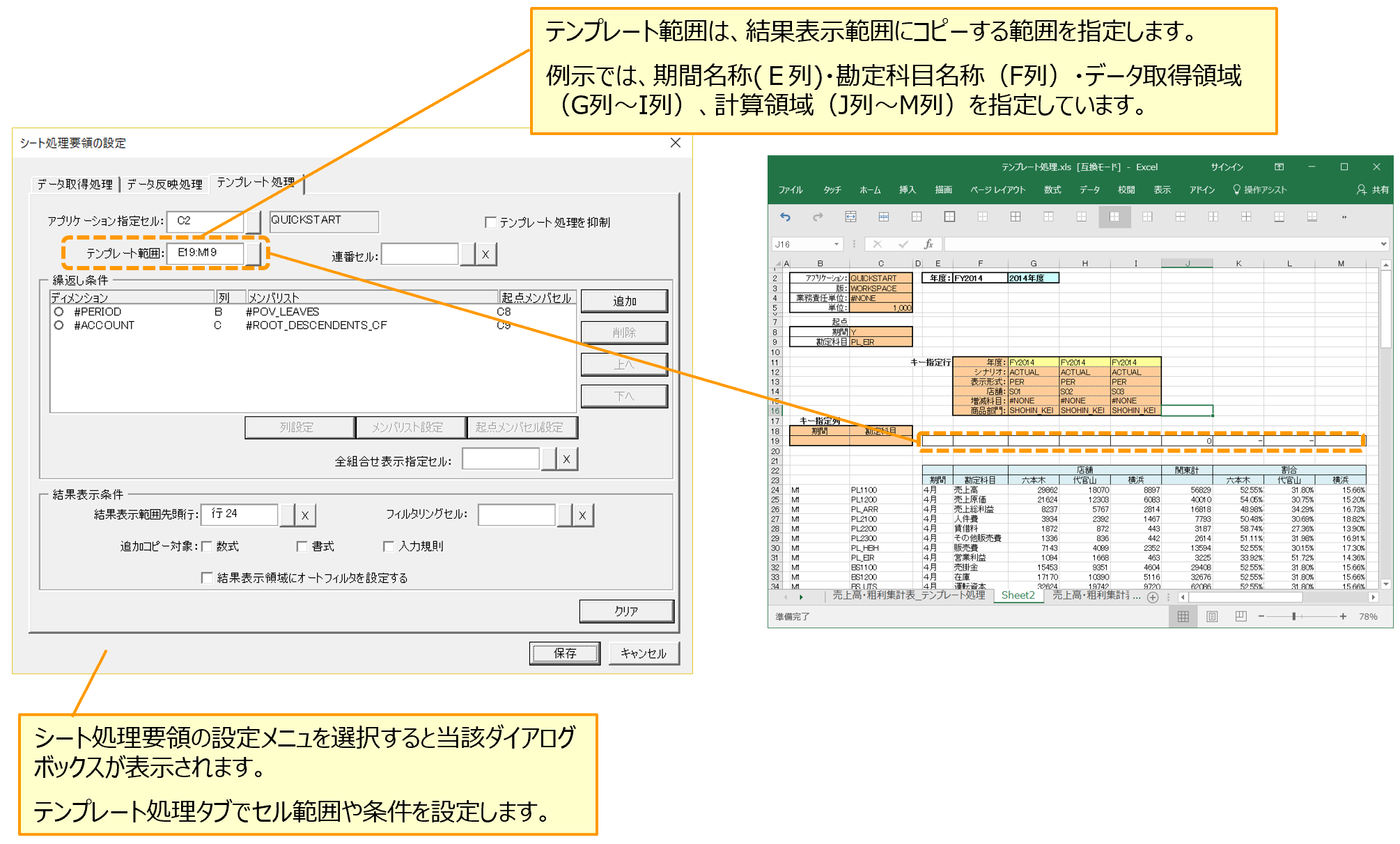
Task: Click the Select All corner of the worksheet
Action: (x=778, y=264)
